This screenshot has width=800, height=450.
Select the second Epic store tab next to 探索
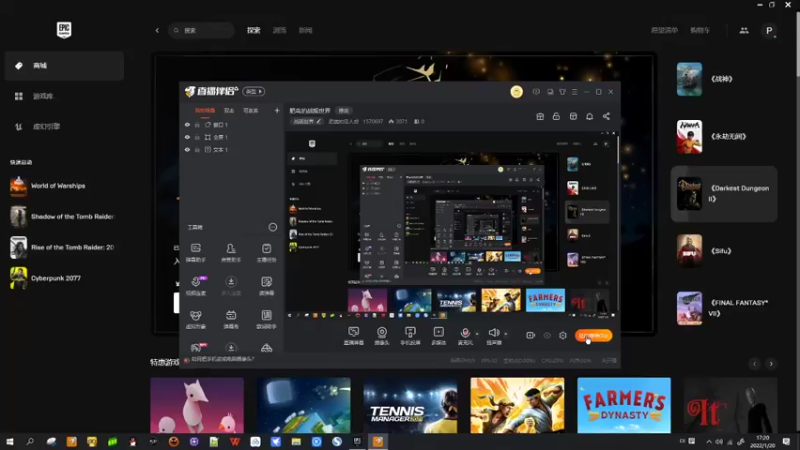click(279, 30)
